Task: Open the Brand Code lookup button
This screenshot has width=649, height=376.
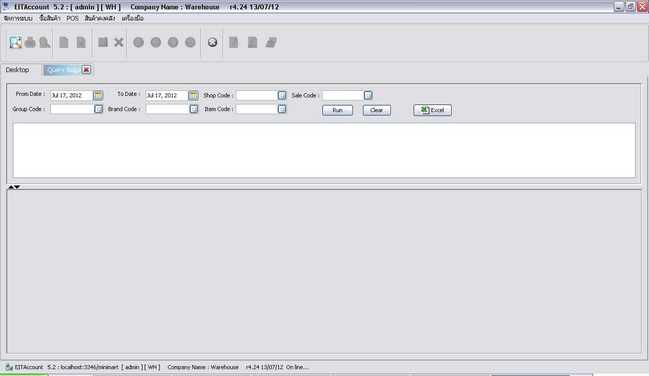Action: pyautogui.click(x=194, y=109)
